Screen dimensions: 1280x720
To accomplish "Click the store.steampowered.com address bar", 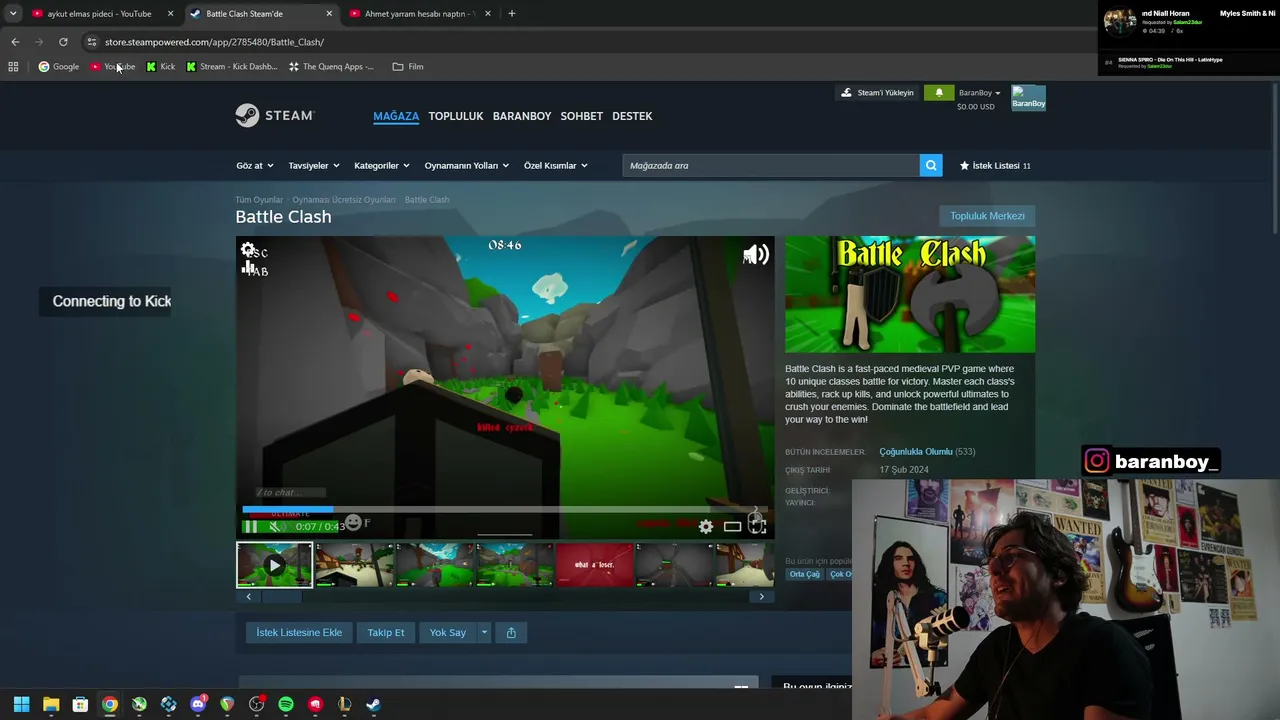I will point(214,42).
